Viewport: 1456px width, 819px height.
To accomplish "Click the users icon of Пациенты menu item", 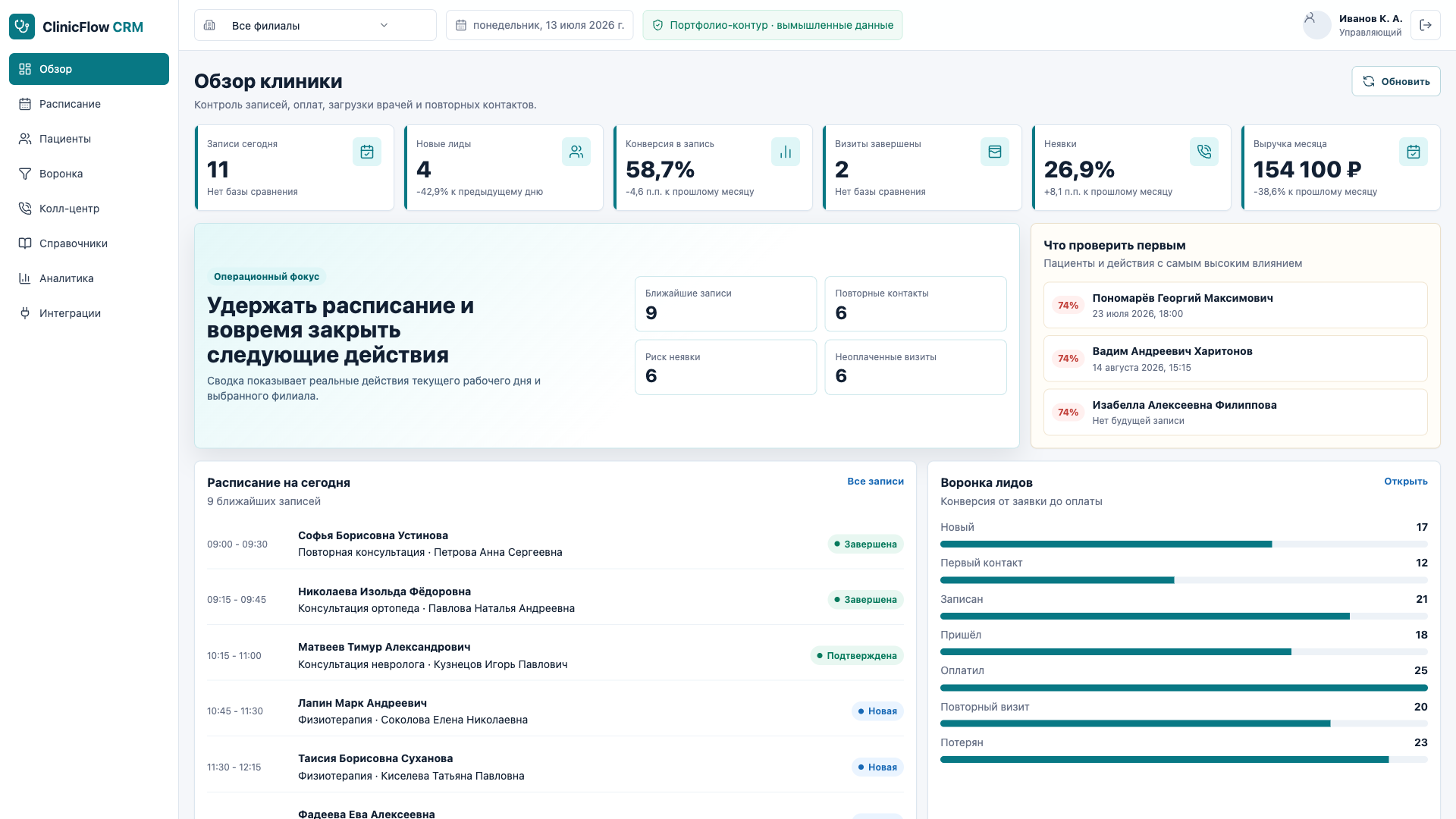I will [25, 139].
